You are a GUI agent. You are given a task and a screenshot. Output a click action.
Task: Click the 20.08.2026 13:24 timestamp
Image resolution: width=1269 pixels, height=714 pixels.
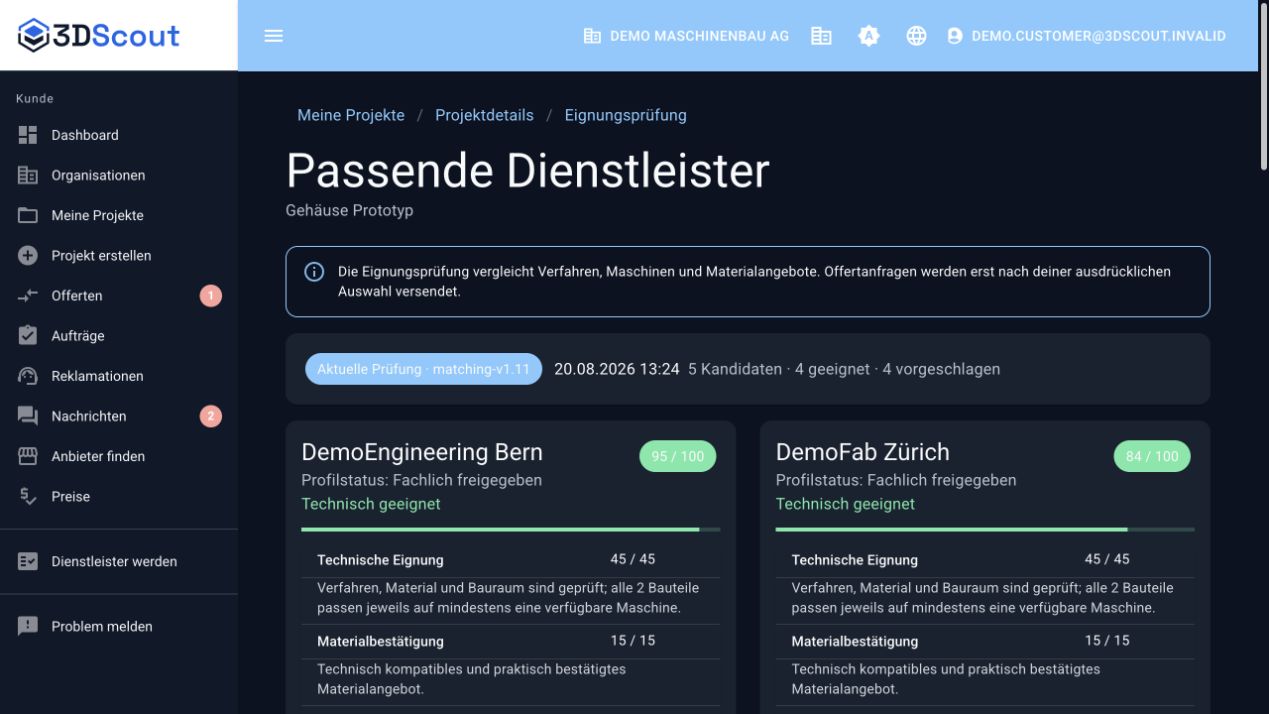coord(617,369)
